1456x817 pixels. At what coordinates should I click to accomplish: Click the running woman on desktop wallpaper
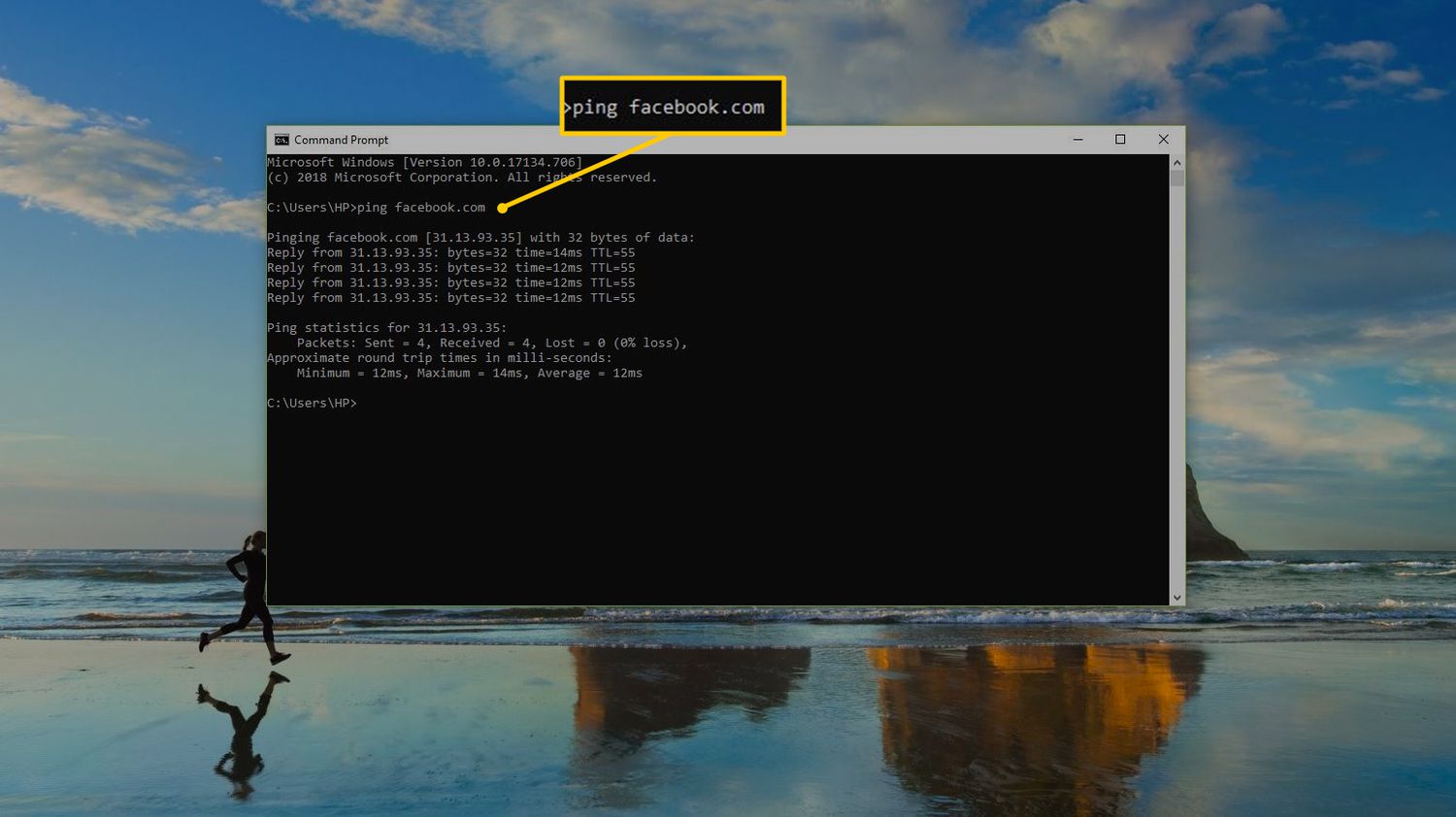click(248, 595)
